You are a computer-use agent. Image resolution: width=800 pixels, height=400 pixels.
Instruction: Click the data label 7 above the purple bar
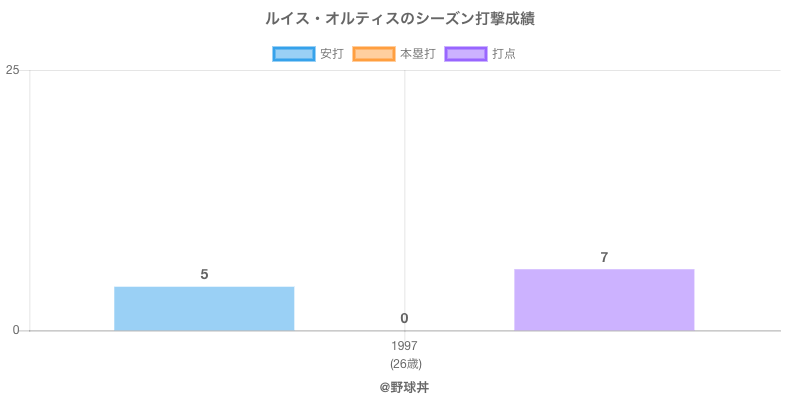(604, 257)
